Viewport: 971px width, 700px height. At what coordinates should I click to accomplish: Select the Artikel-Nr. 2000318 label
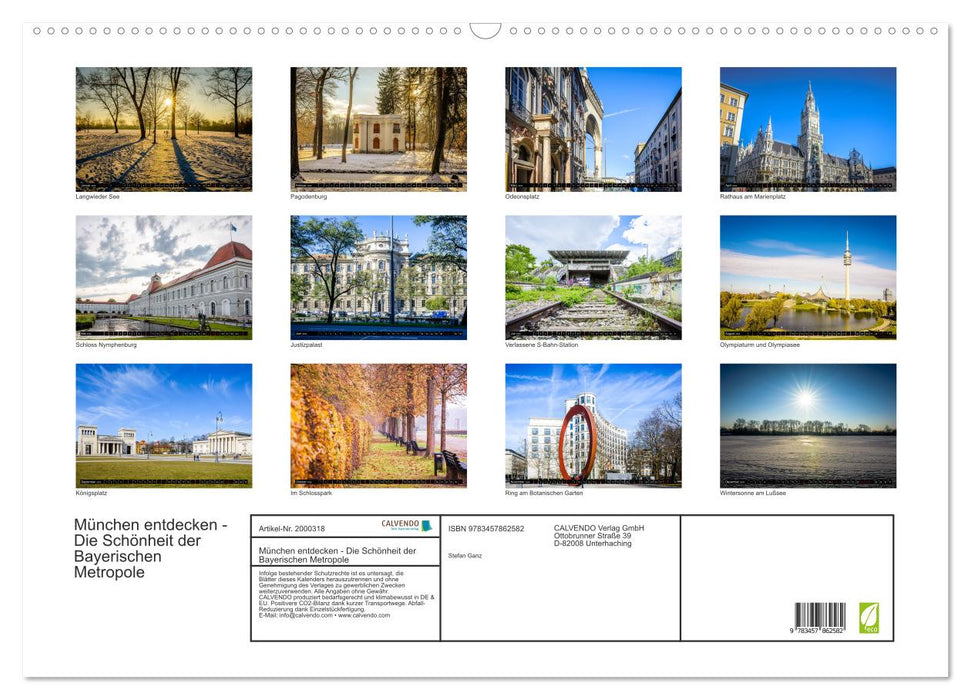click(x=292, y=529)
